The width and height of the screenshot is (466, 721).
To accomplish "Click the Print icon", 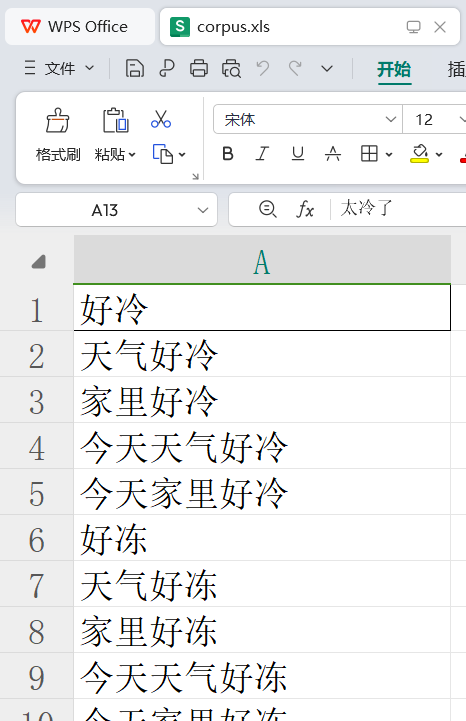I will point(199,69).
